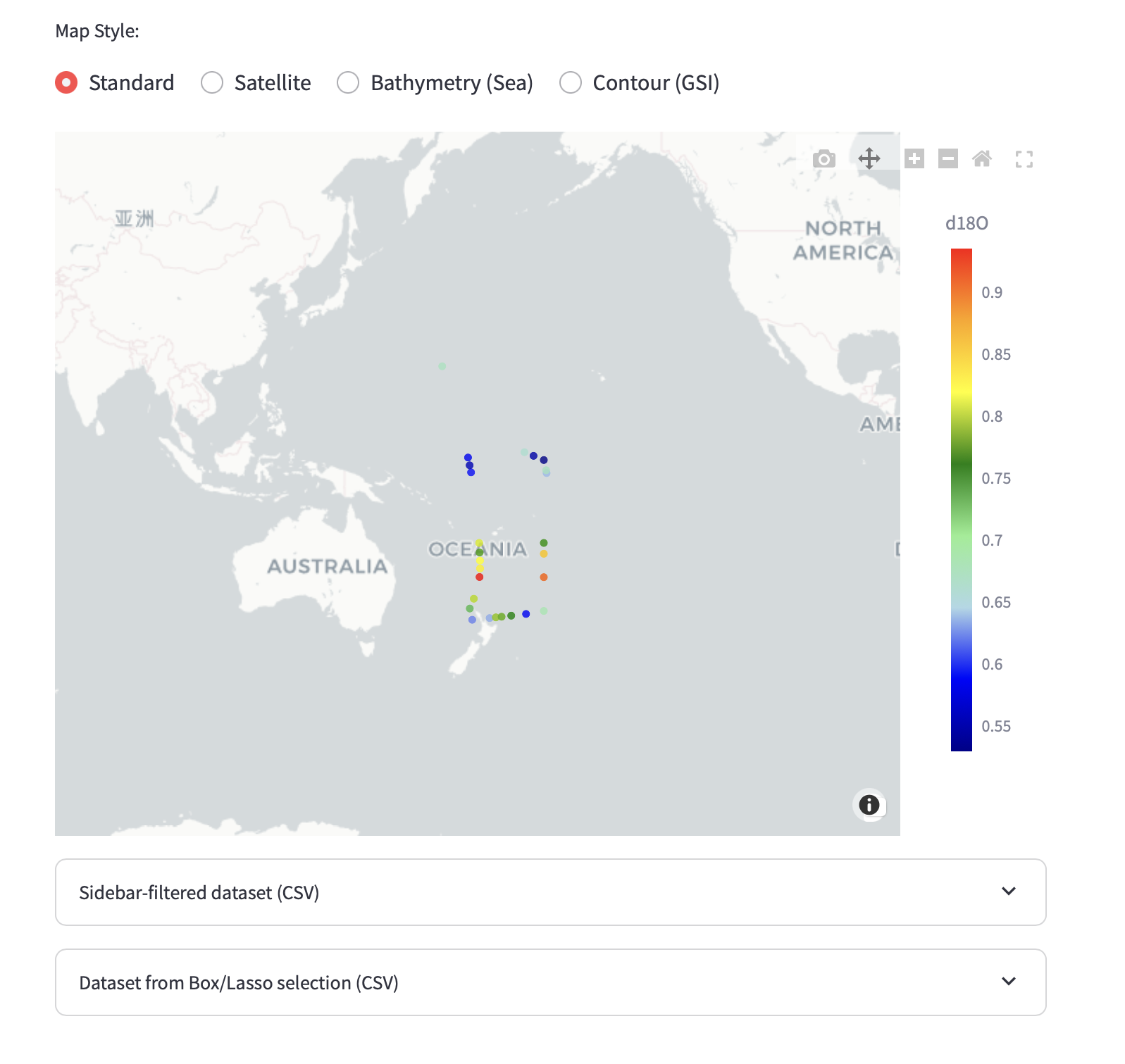
Task: Click the AUSTRALIA map label
Action: 328,566
